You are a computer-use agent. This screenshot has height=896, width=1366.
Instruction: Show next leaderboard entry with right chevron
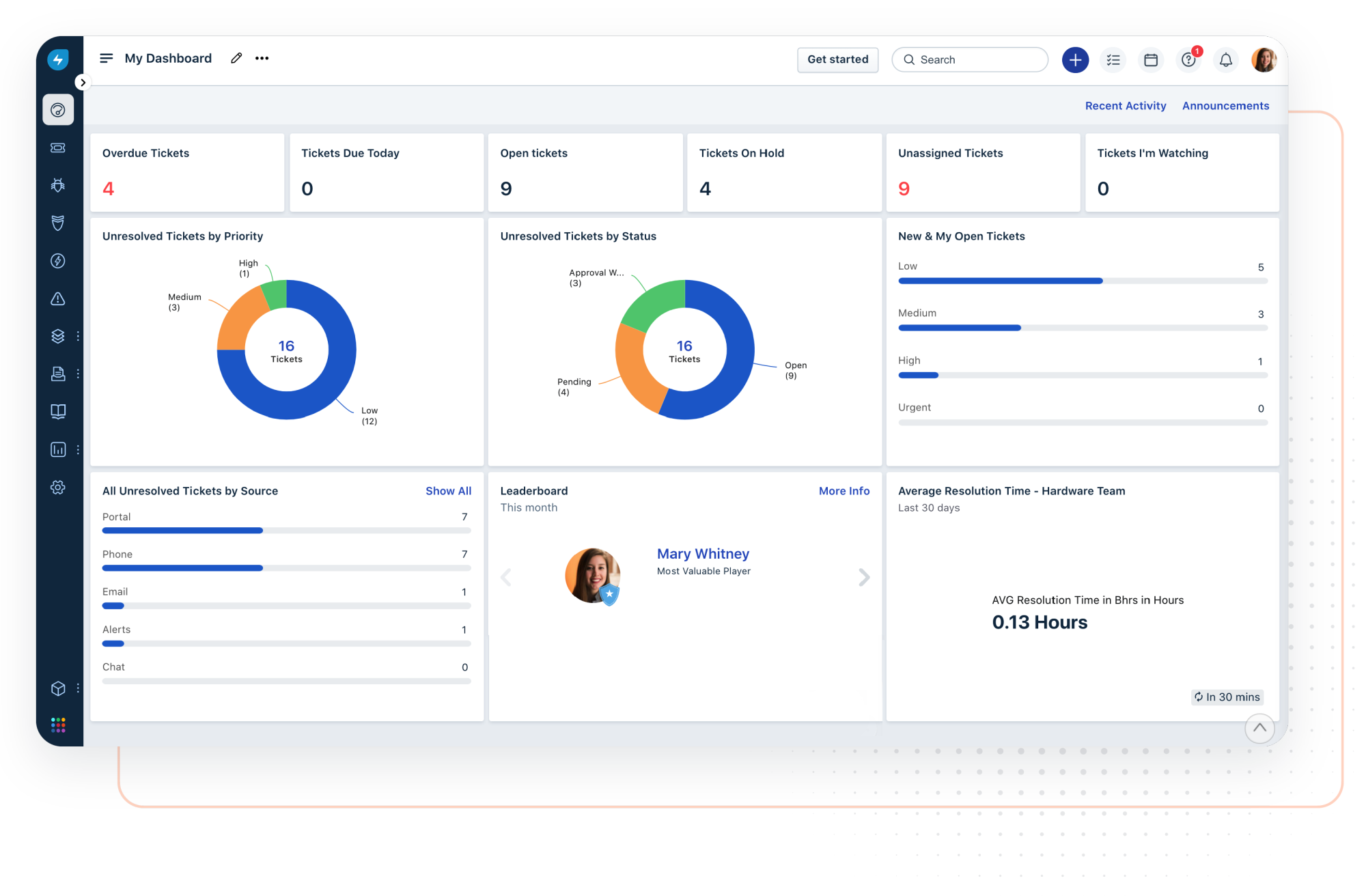(x=864, y=578)
